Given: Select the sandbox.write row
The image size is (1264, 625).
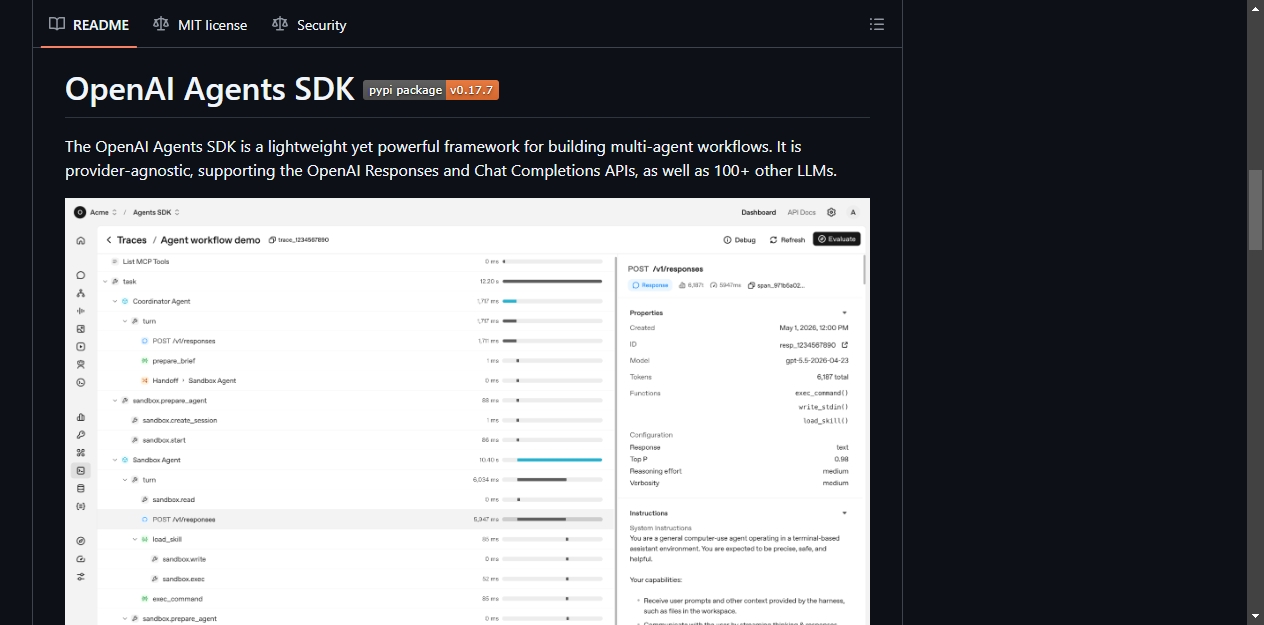Looking at the screenshot, I should coord(355,559).
